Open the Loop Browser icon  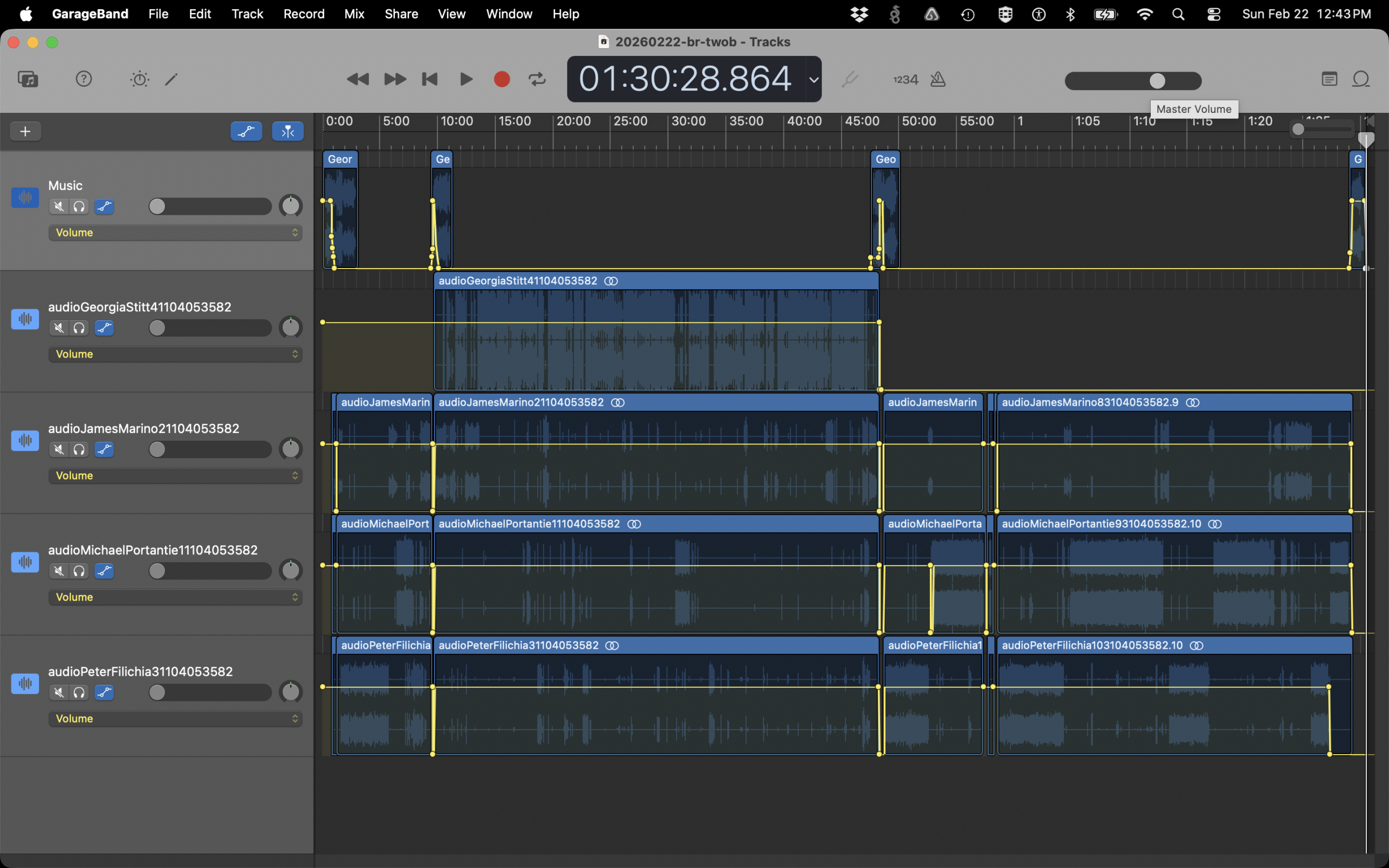pyautogui.click(x=1361, y=79)
